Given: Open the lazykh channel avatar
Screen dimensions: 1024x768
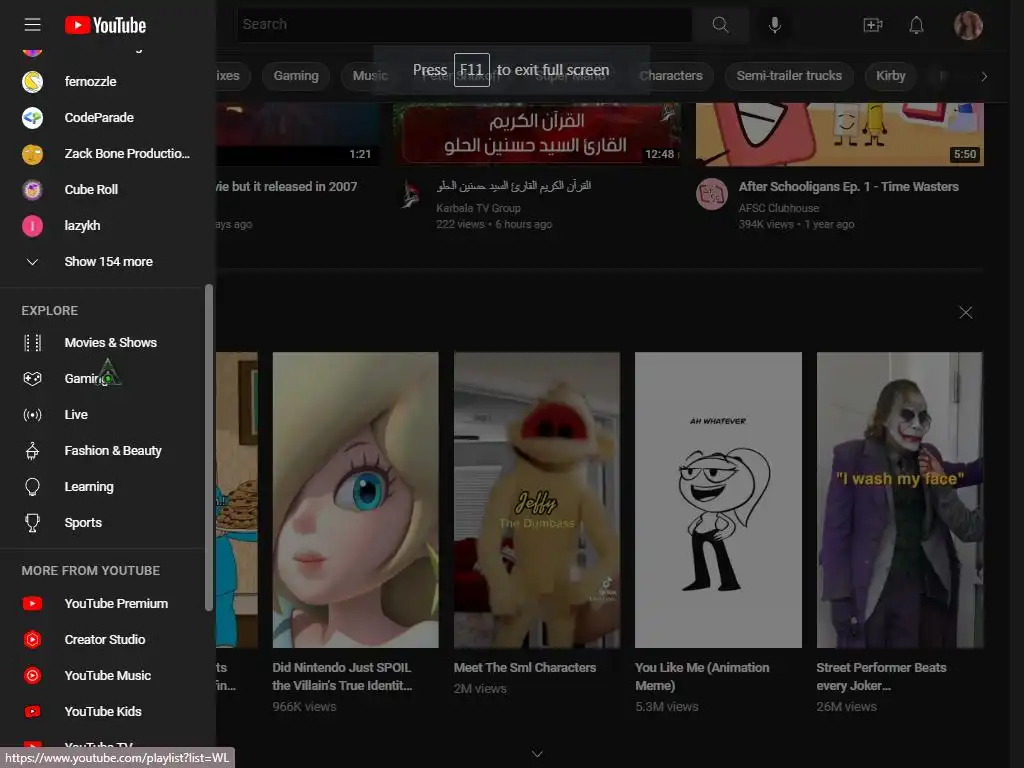Looking at the screenshot, I should [x=32, y=225].
